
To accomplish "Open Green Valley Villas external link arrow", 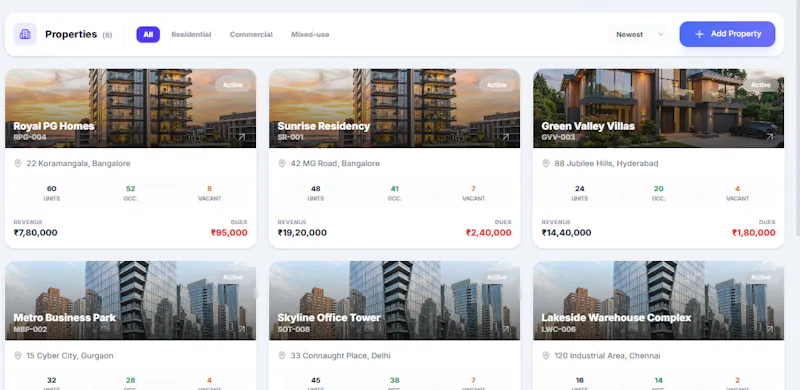I will 770,137.
